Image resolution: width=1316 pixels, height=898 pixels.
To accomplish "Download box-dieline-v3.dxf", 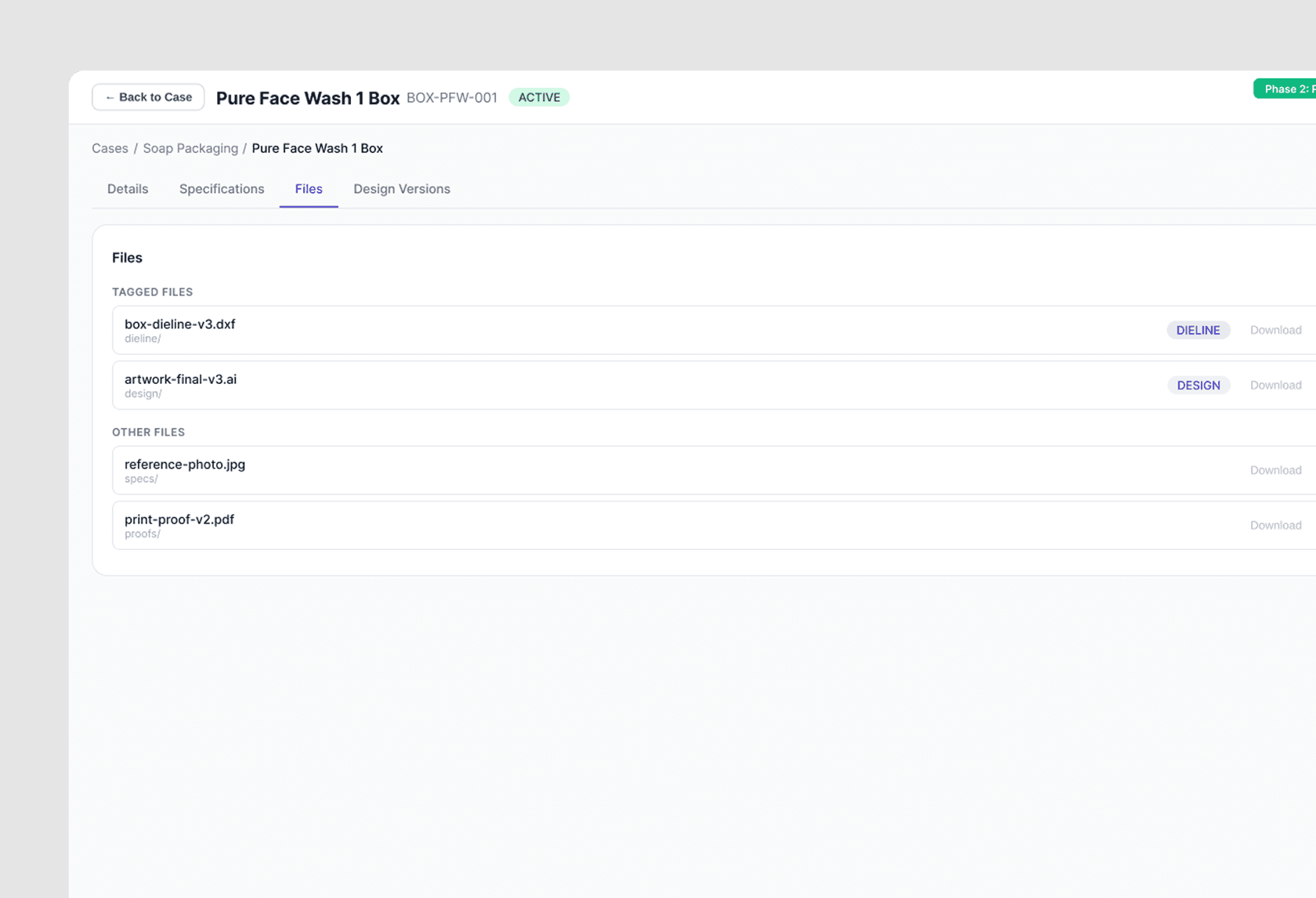I will [1275, 330].
